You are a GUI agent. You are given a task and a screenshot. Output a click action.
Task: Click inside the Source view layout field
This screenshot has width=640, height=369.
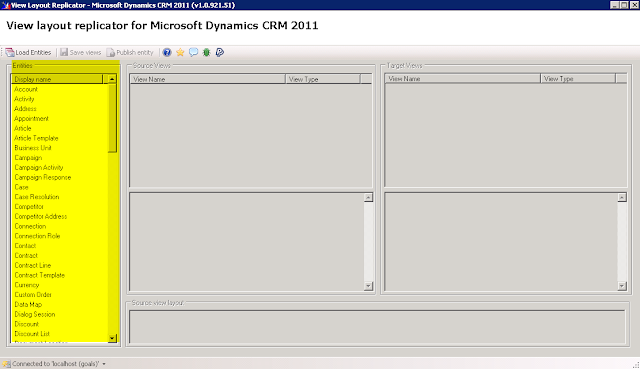click(377, 327)
